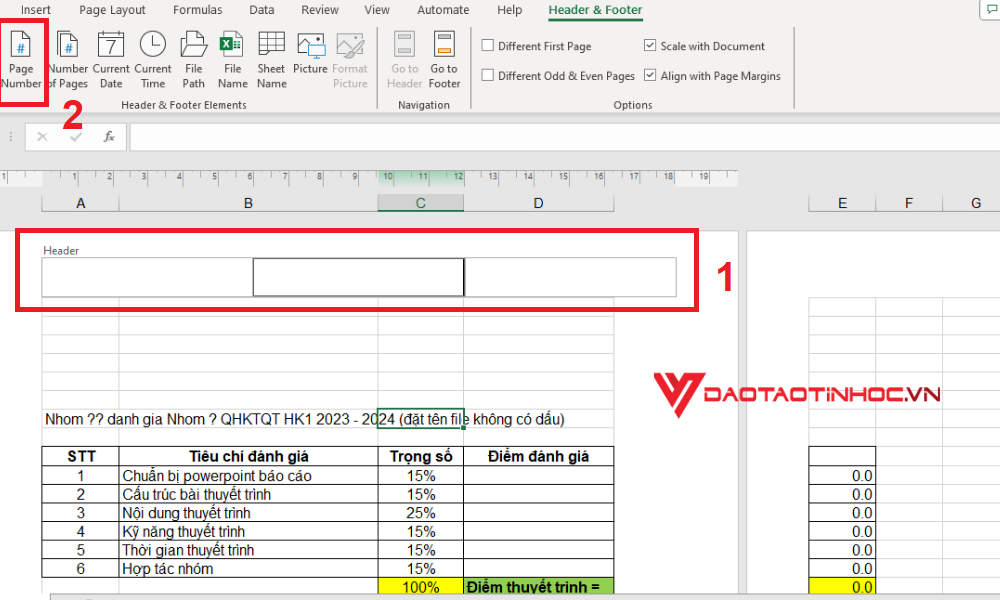Click into the formula bar input
This screenshot has width=1000, height=600.
pyautogui.click(x=564, y=136)
